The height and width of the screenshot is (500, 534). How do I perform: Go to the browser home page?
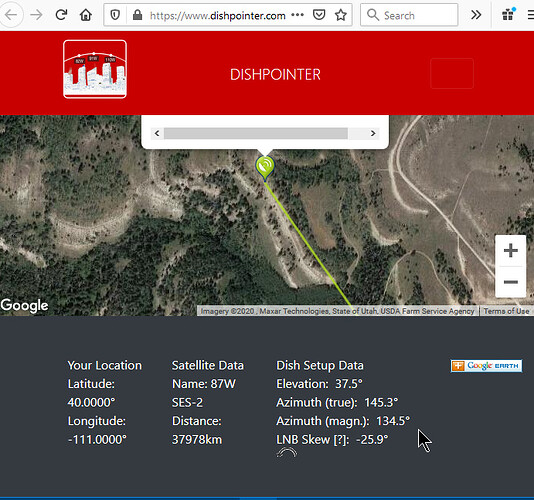[x=86, y=15]
